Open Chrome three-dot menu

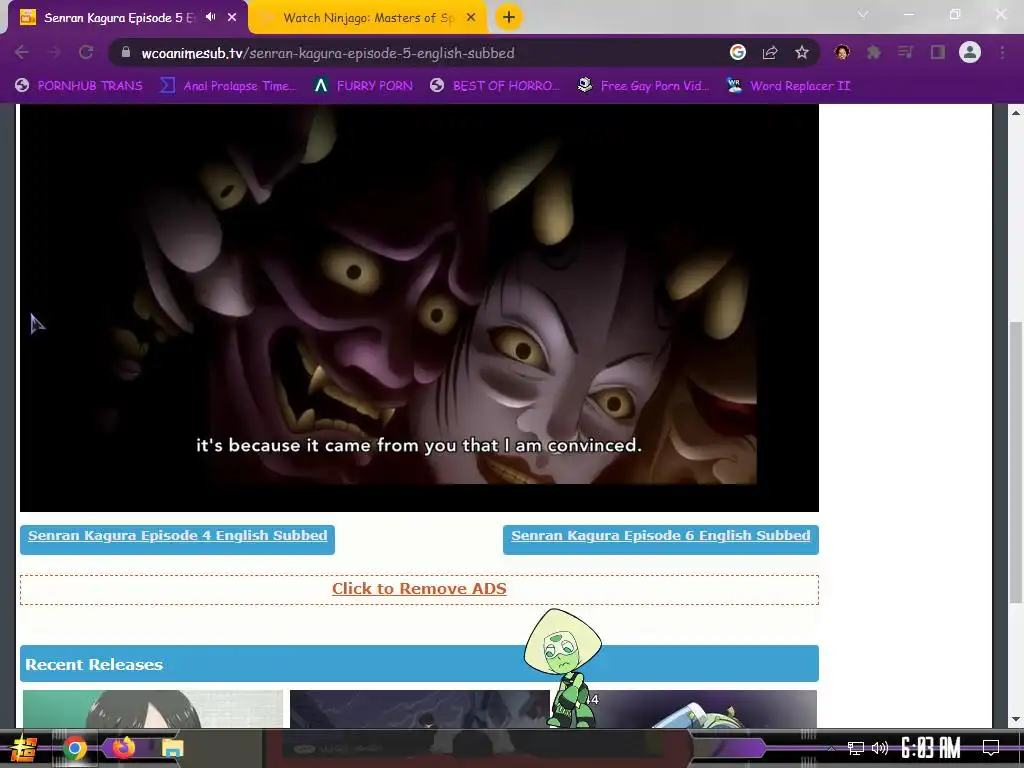[x=1002, y=53]
